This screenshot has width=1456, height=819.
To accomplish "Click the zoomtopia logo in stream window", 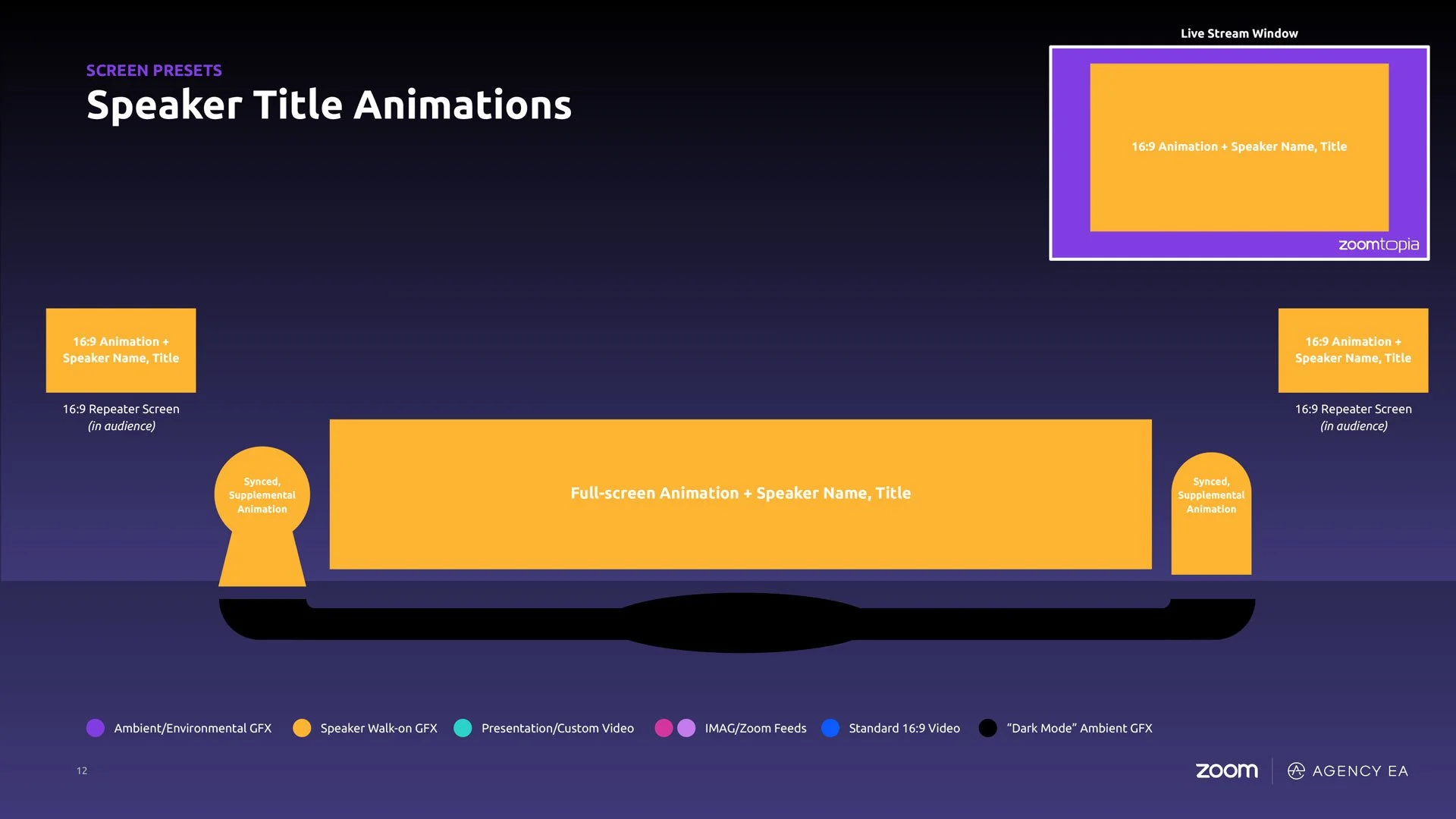I will coord(1378,244).
